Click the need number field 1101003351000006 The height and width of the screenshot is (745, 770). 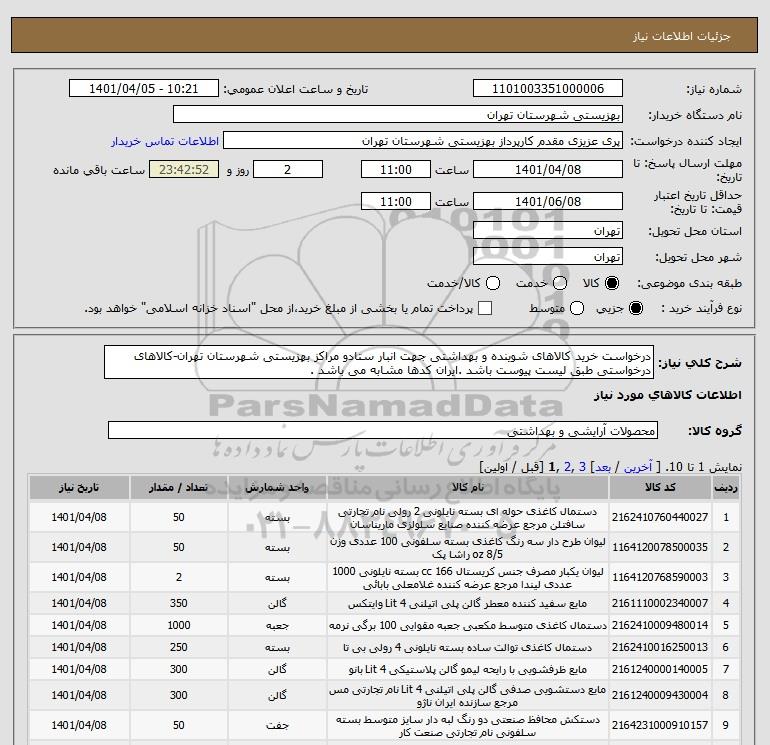tap(548, 88)
